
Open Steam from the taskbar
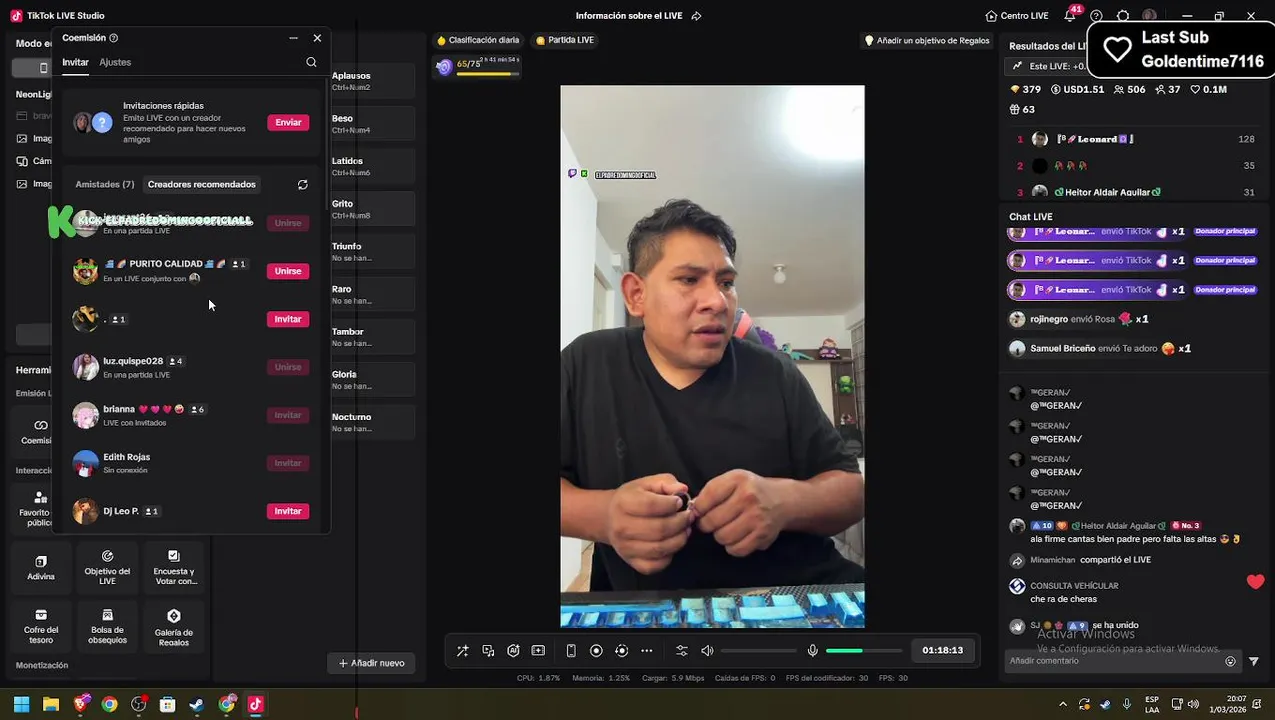tap(197, 704)
